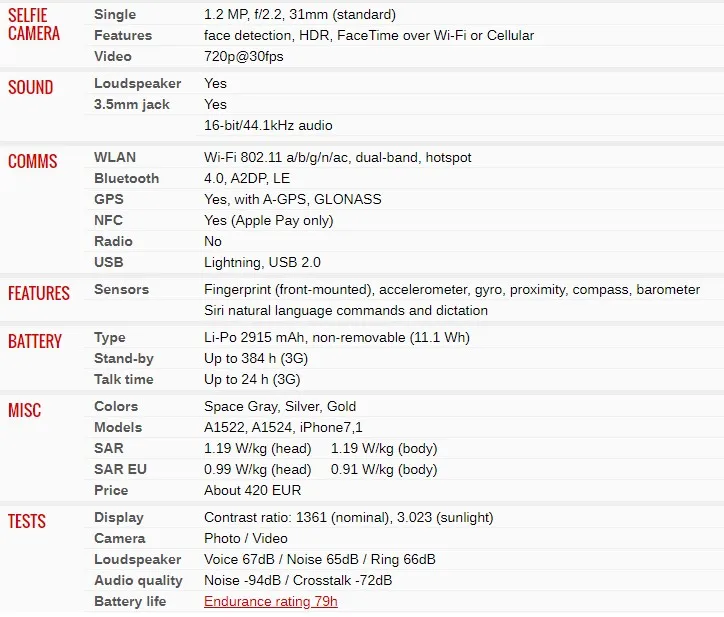Click the COMMS section heading
Screen dimensions: 724x617
[x=33, y=161]
